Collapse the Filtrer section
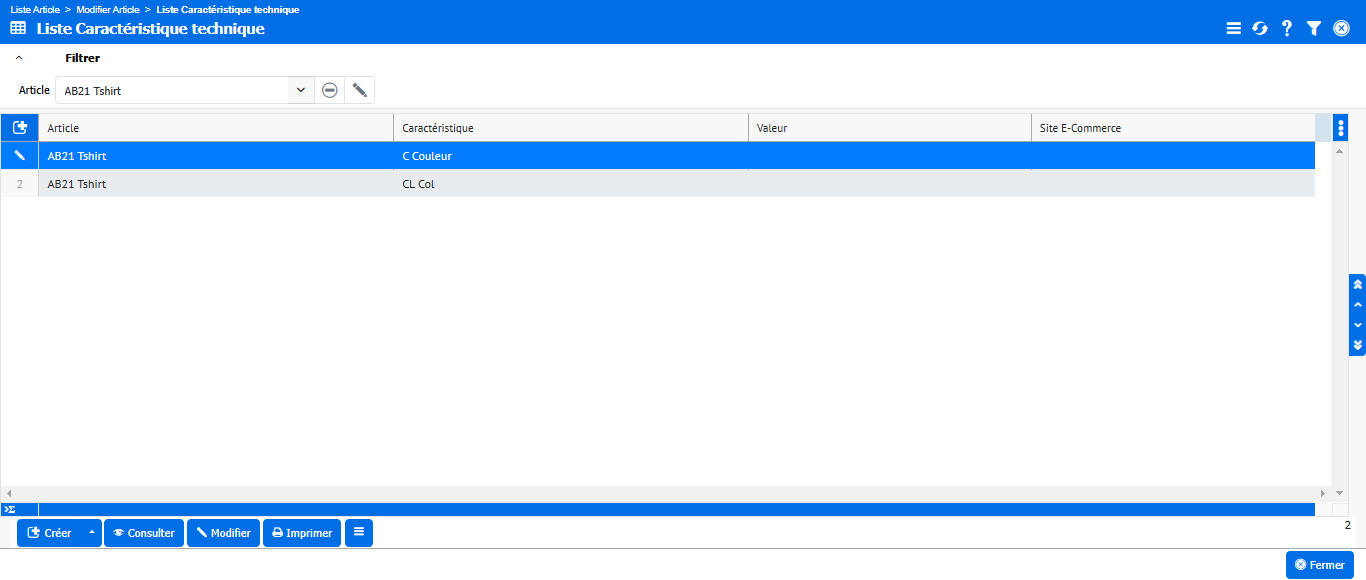The height and width of the screenshot is (580, 1366). coord(19,58)
